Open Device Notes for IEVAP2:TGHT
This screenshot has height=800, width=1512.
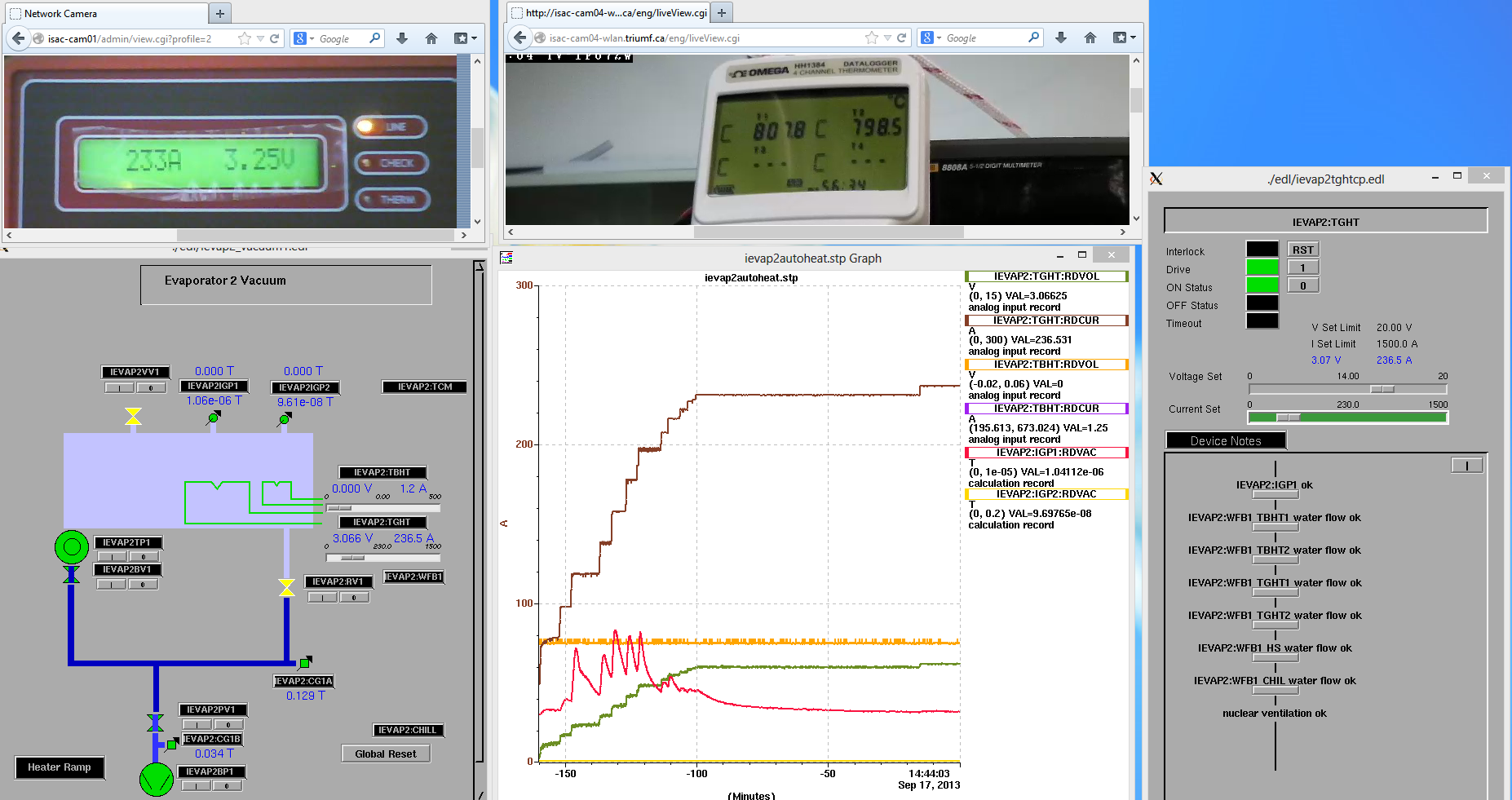[1226, 440]
